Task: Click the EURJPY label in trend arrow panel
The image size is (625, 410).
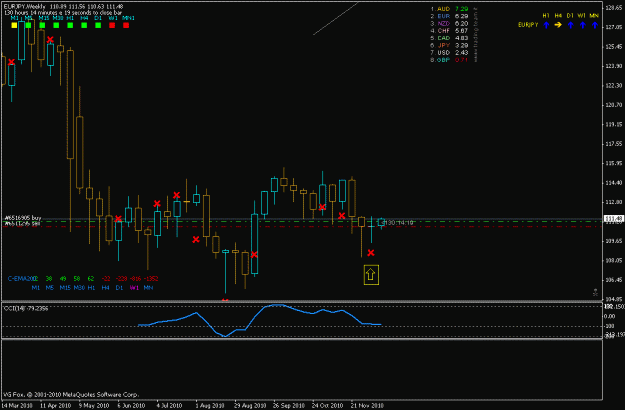Action: (x=528, y=25)
